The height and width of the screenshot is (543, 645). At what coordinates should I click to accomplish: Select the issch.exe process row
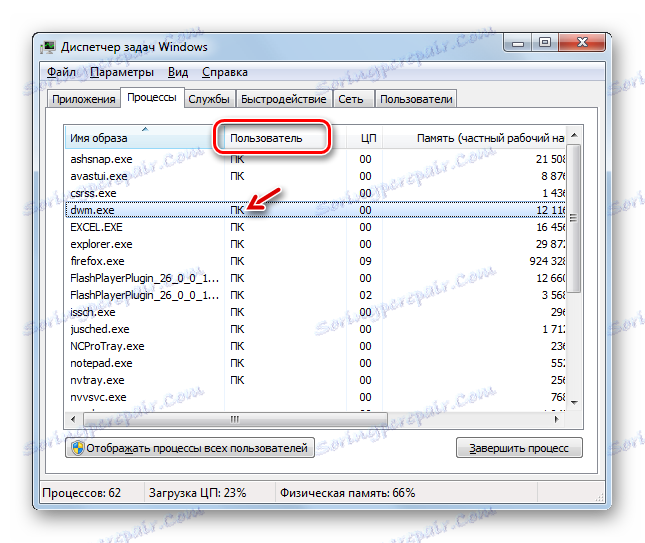tap(315, 312)
